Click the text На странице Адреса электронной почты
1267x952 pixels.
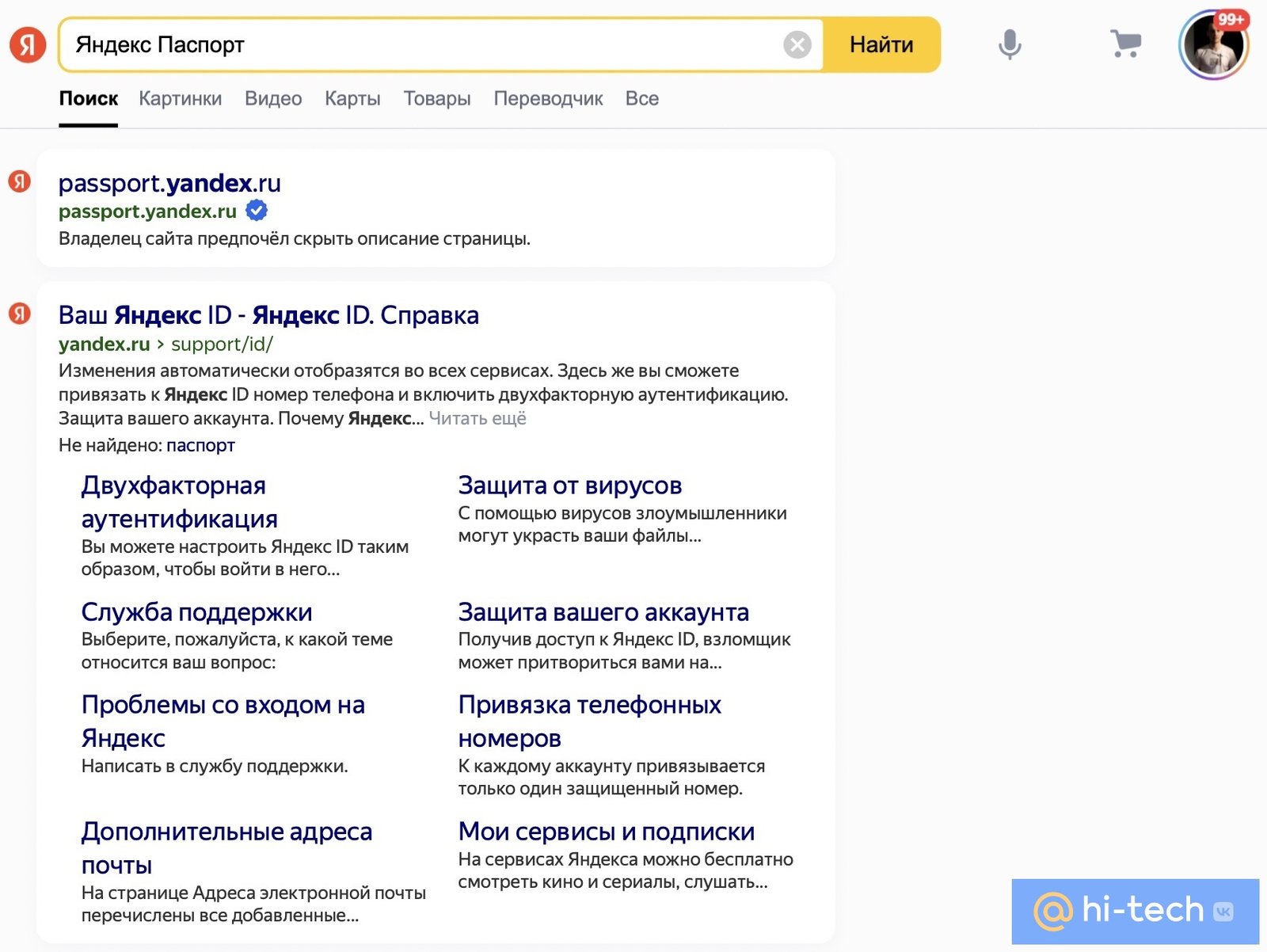click(x=253, y=893)
